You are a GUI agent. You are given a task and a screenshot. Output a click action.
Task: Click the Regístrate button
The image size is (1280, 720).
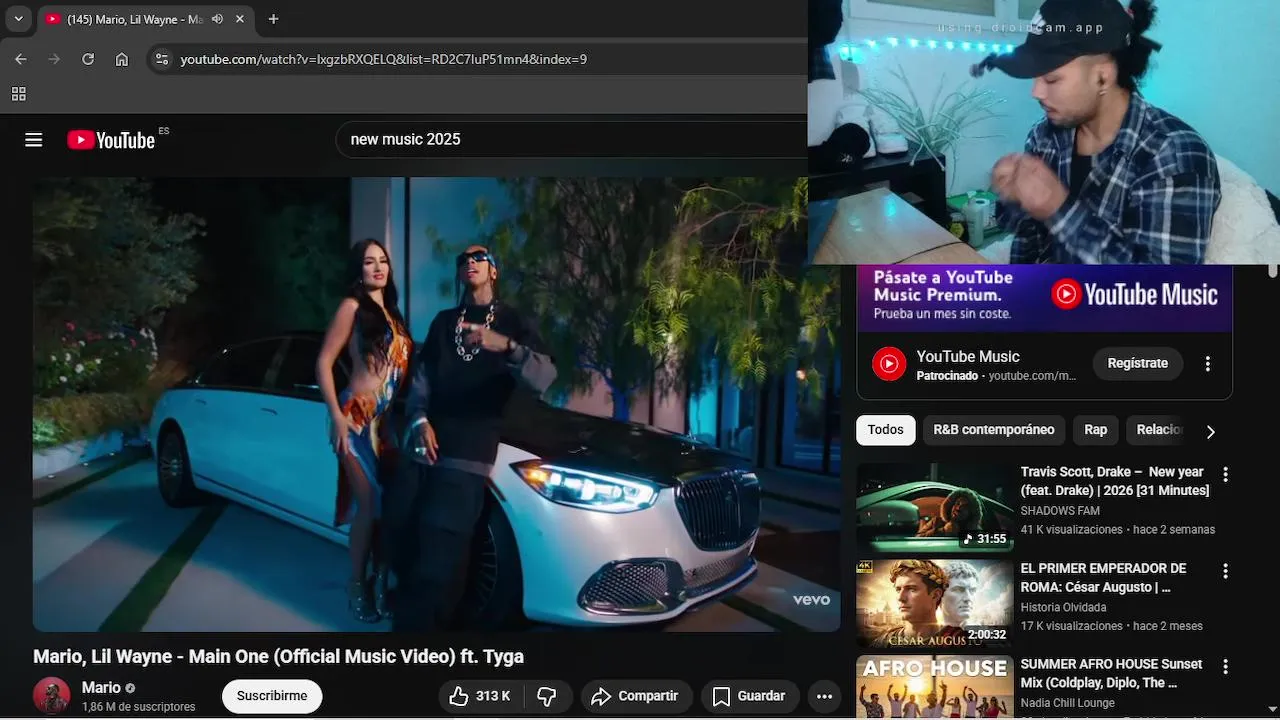[x=1137, y=363]
